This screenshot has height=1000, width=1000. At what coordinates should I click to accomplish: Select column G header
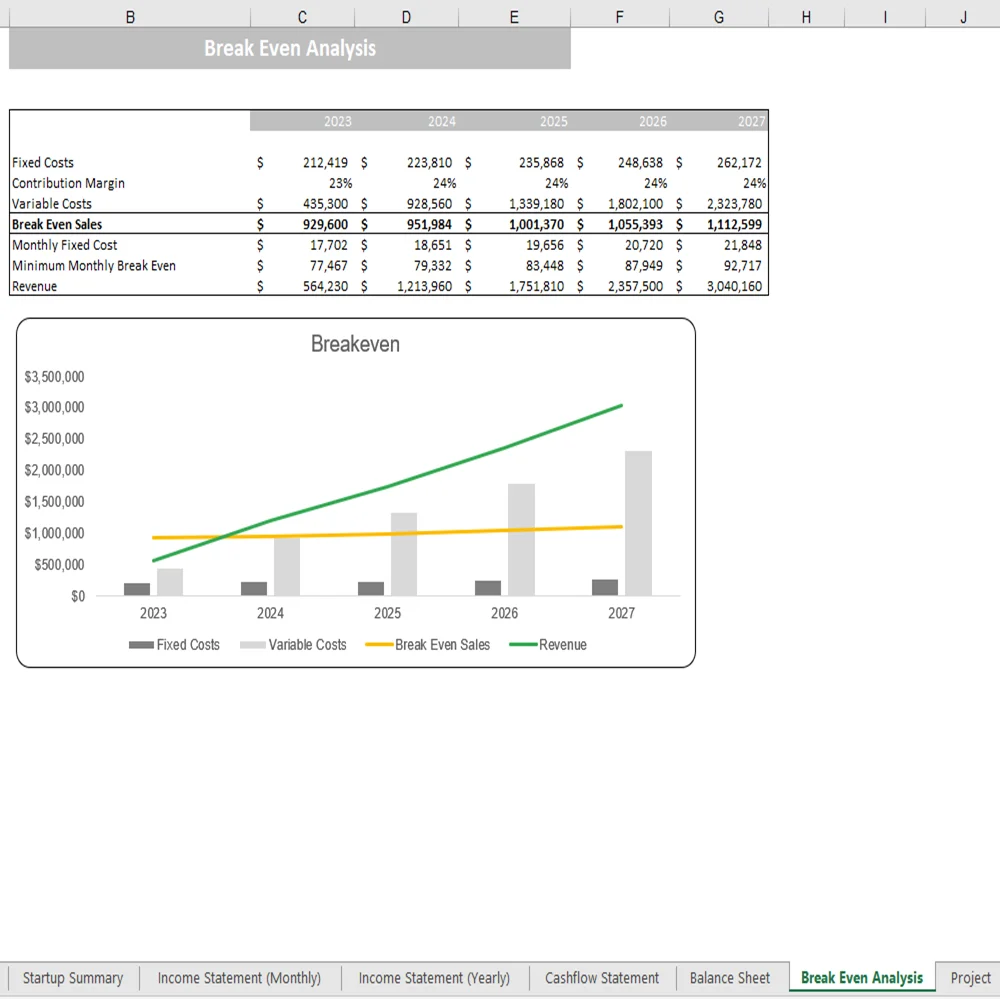pyautogui.click(x=718, y=16)
